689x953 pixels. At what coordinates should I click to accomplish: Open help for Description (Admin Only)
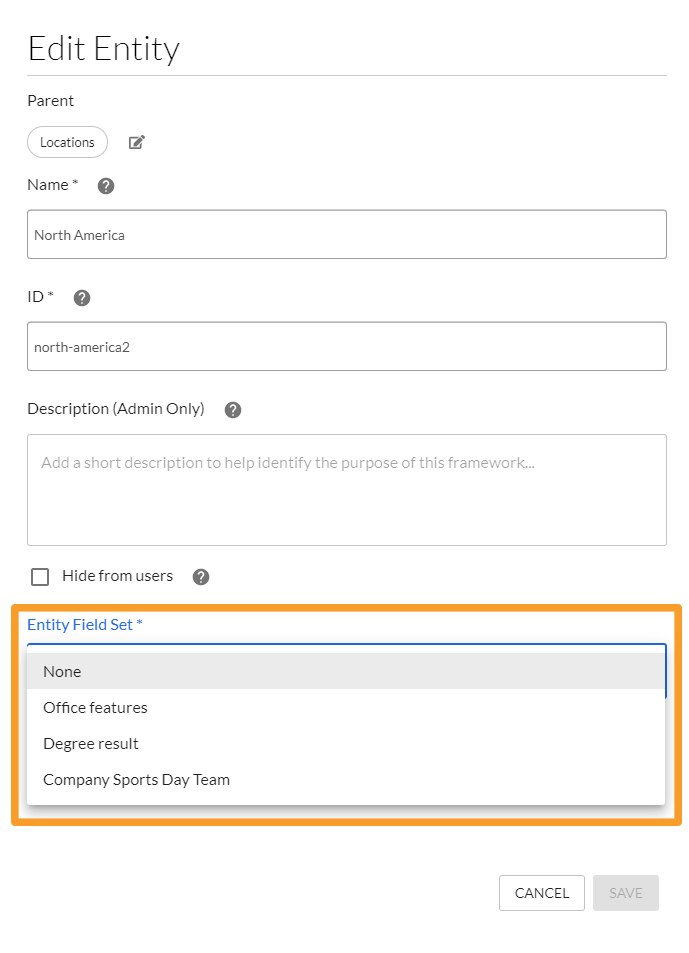(232, 409)
